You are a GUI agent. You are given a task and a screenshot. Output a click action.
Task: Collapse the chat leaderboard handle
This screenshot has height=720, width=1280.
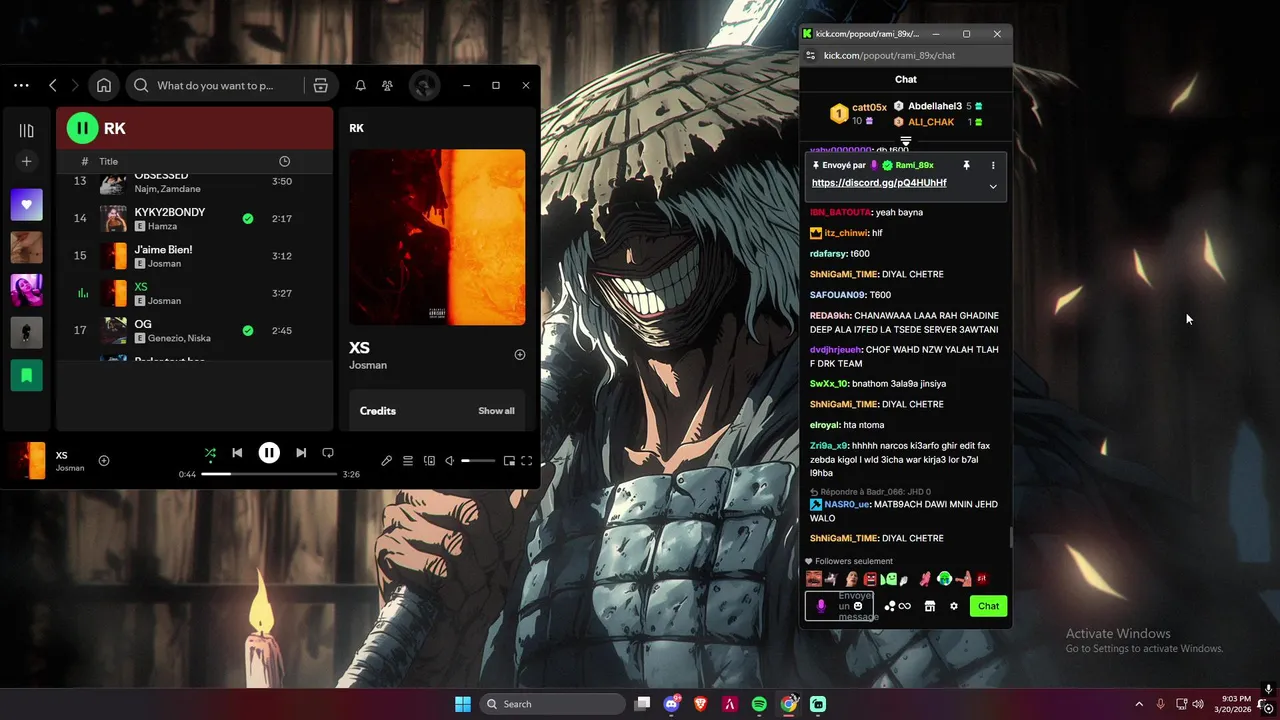click(x=906, y=141)
